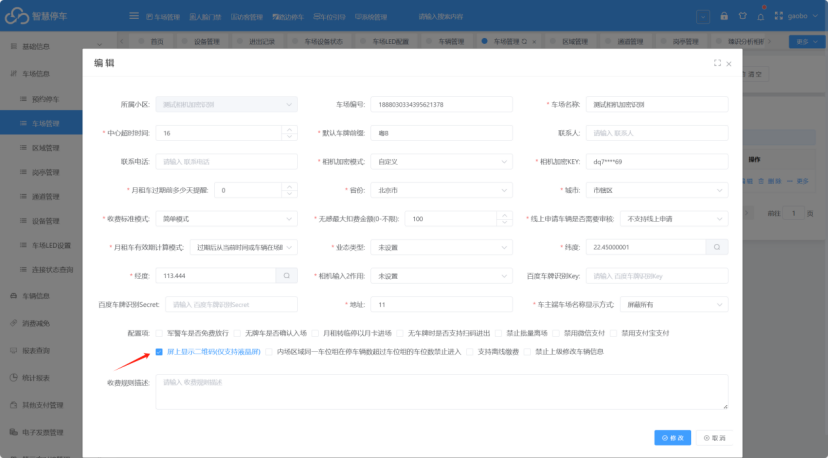
Task: Check 月租转临停以月卡进场 checkbox
Action: point(315,333)
